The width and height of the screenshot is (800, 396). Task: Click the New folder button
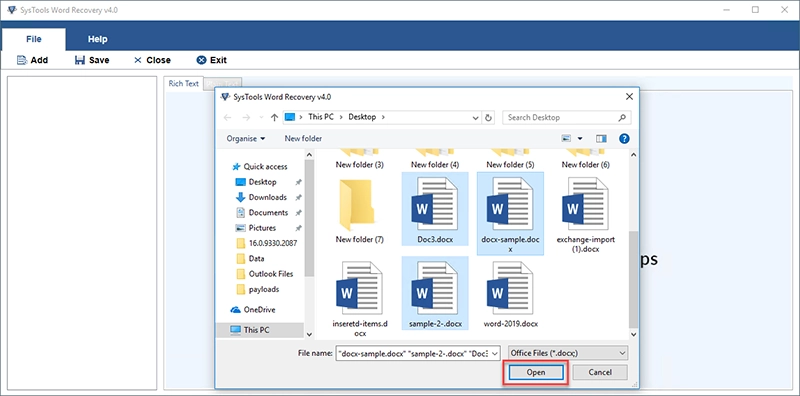pos(303,138)
